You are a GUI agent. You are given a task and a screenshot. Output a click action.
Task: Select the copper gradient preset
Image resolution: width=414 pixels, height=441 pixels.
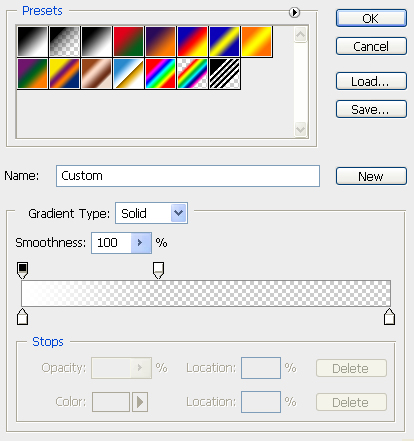(96, 74)
